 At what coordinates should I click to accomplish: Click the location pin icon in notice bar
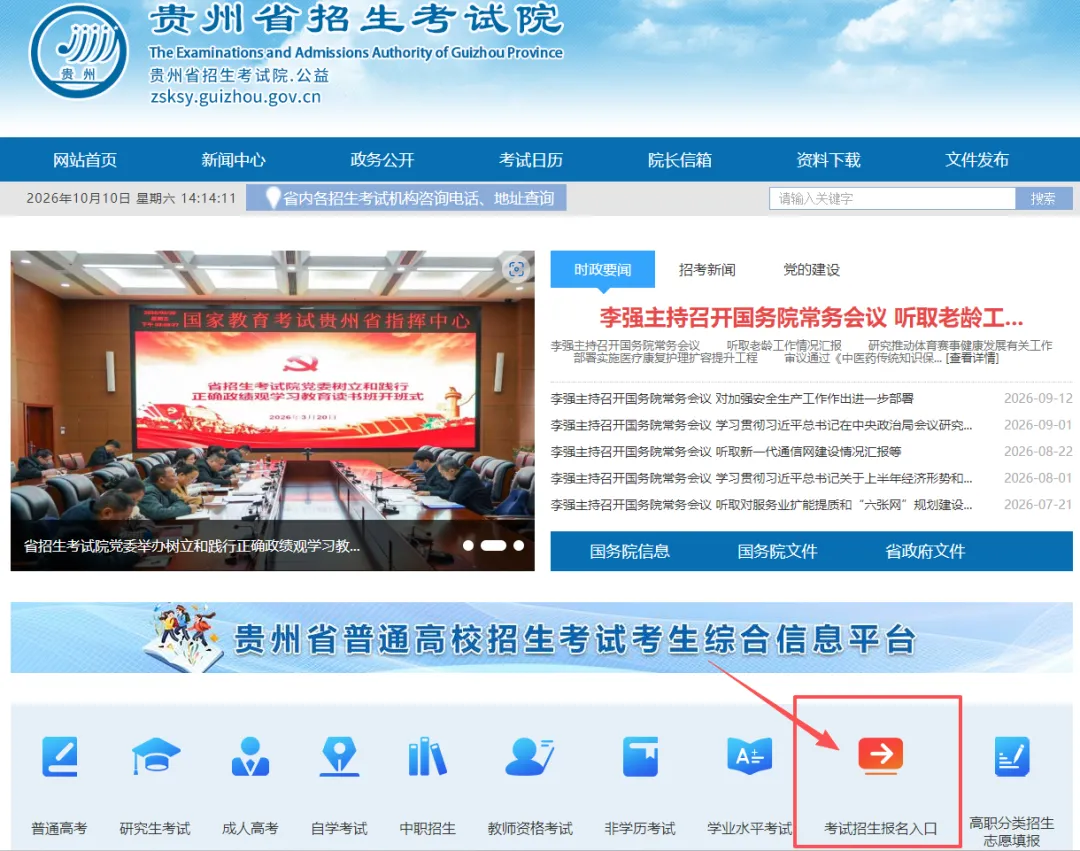(273, 198)
